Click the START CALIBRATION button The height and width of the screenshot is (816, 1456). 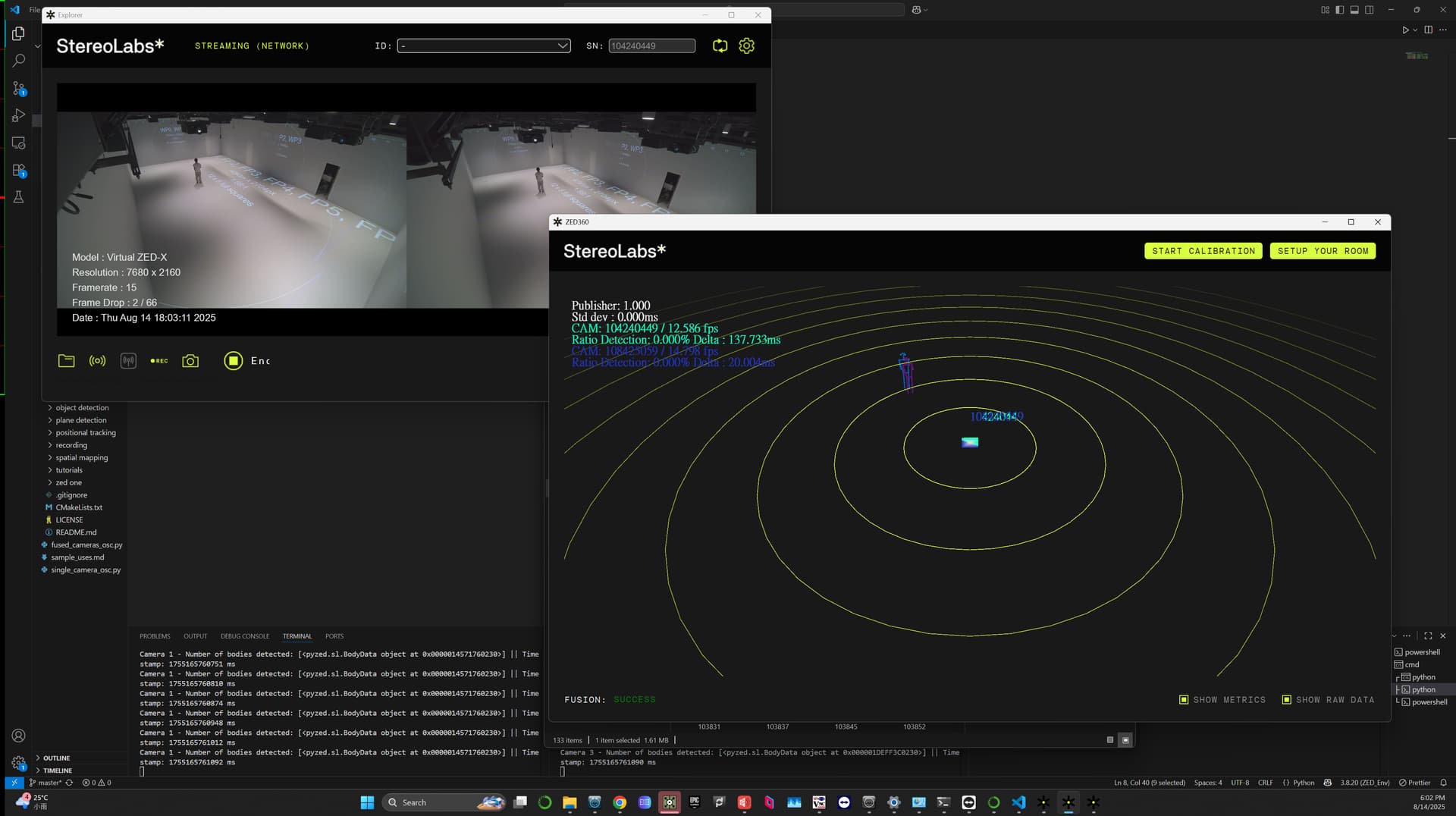[1203, 251]
